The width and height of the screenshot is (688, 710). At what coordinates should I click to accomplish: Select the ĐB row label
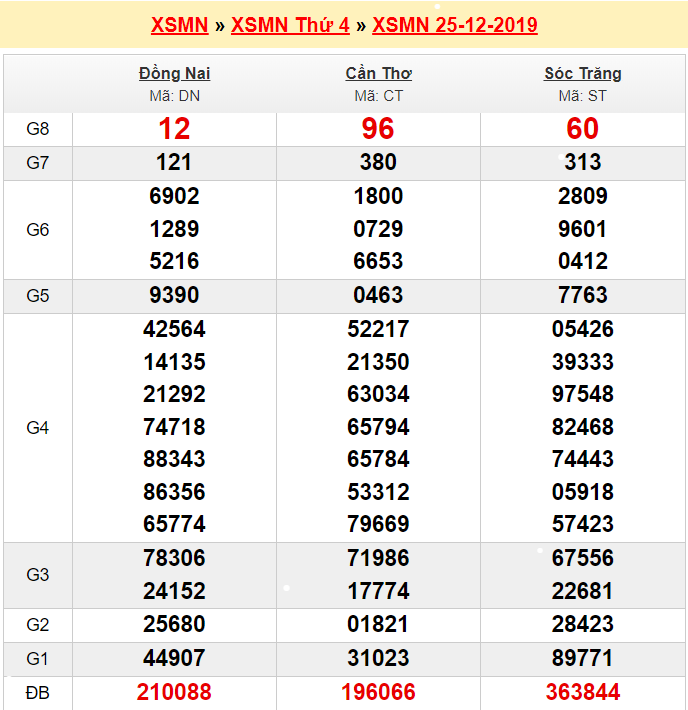click(38, 693)
